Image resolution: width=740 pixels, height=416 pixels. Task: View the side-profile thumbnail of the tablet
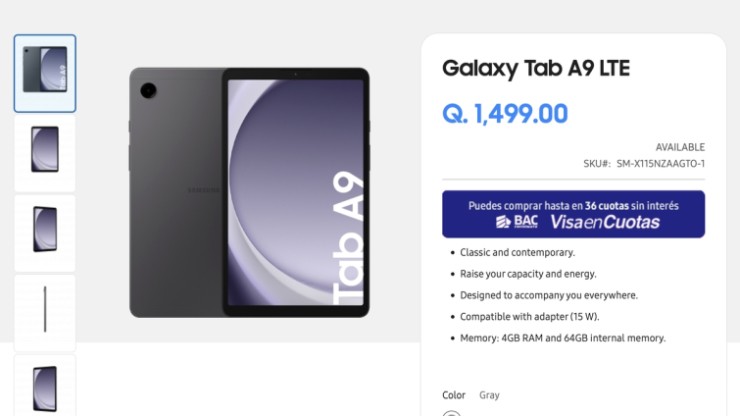click(x=45, y=310)
